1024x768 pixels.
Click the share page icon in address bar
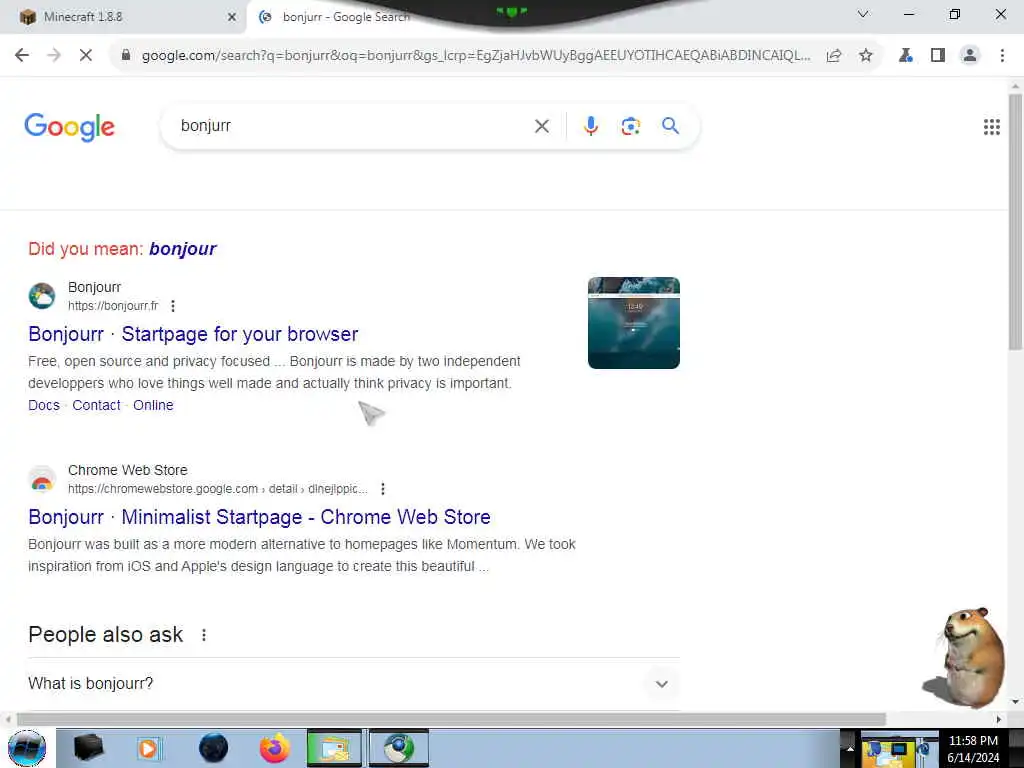[834, 56]
